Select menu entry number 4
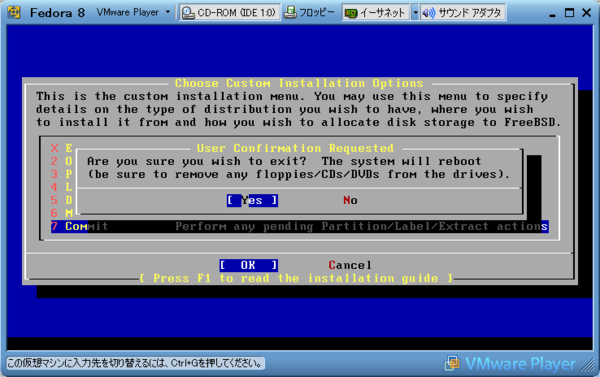 [x=61, y=187]
